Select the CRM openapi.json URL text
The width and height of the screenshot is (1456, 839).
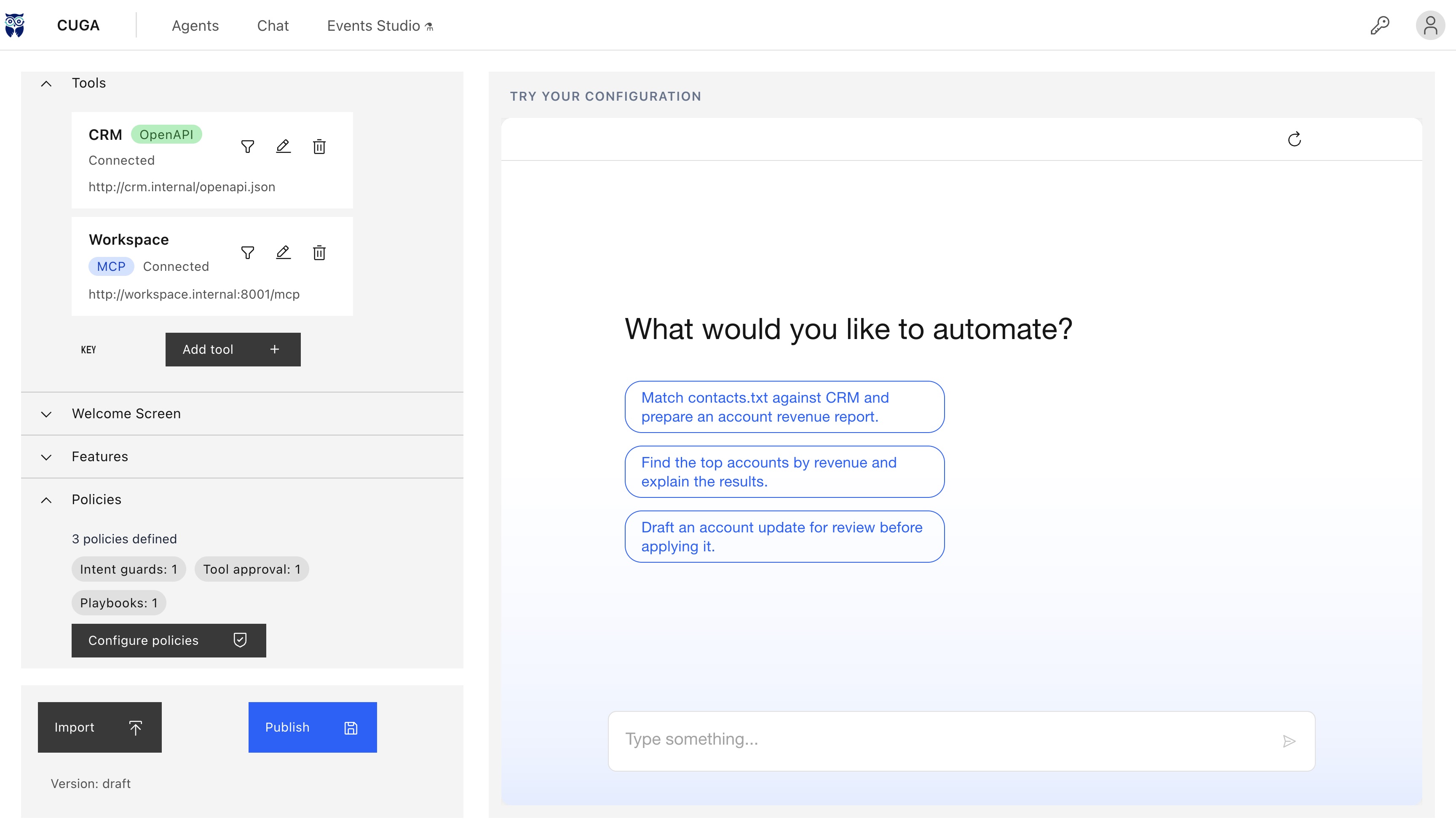tap(182, 187)
